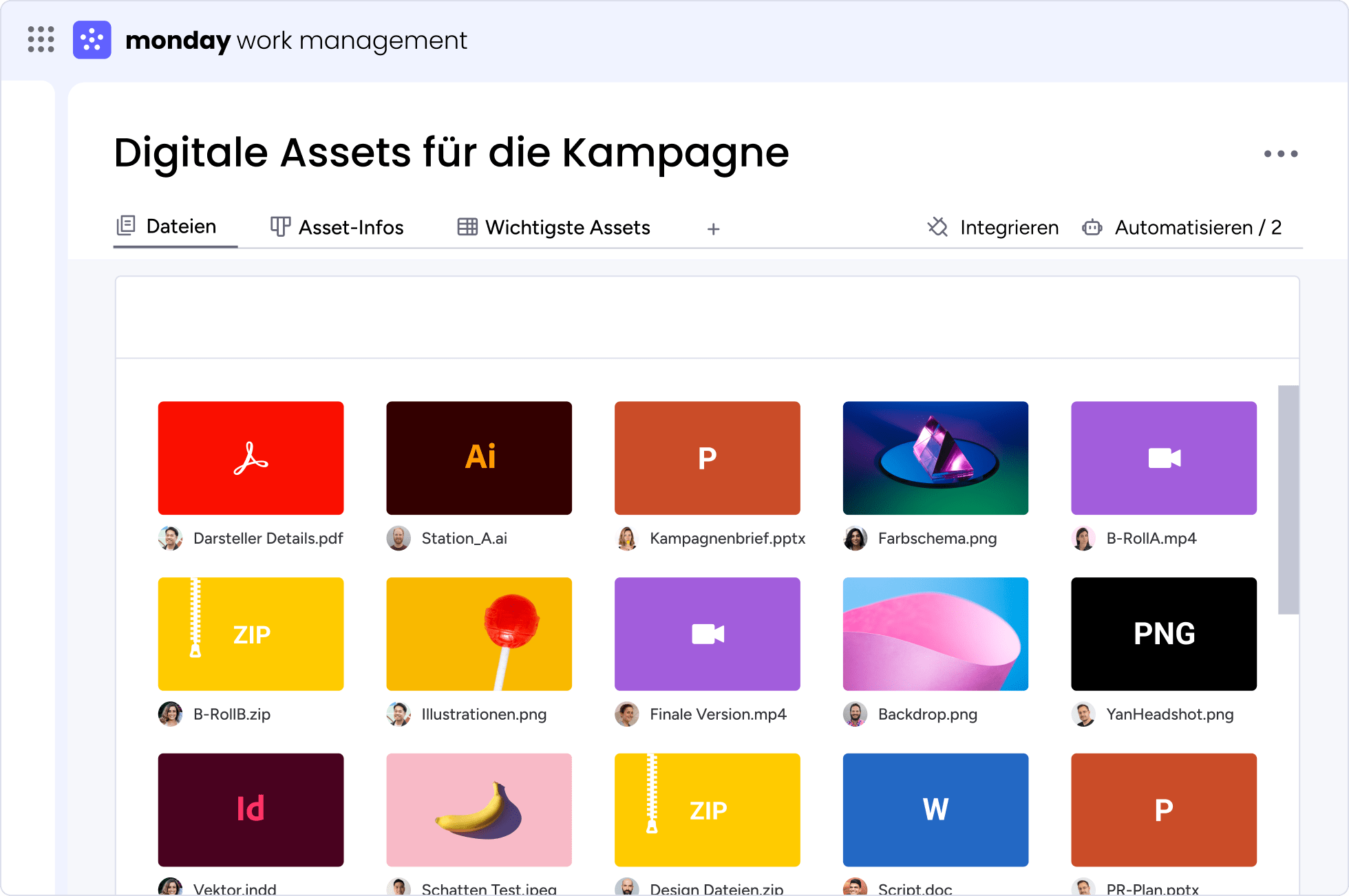Open the Schatten Test.jpeg banana image

479,810
